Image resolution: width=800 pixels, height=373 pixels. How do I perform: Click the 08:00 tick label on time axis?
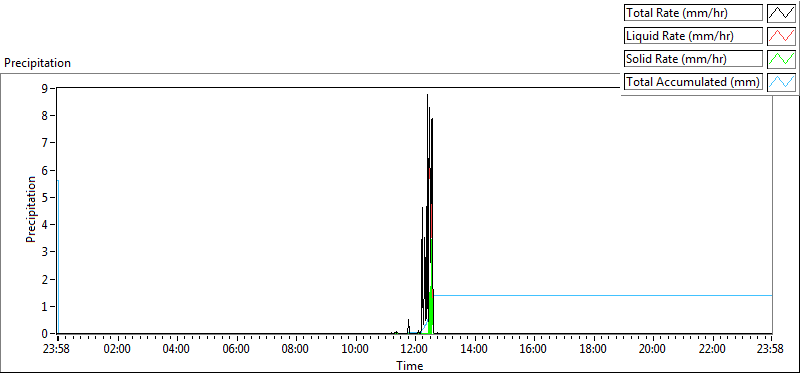click(x=296, y=350)
